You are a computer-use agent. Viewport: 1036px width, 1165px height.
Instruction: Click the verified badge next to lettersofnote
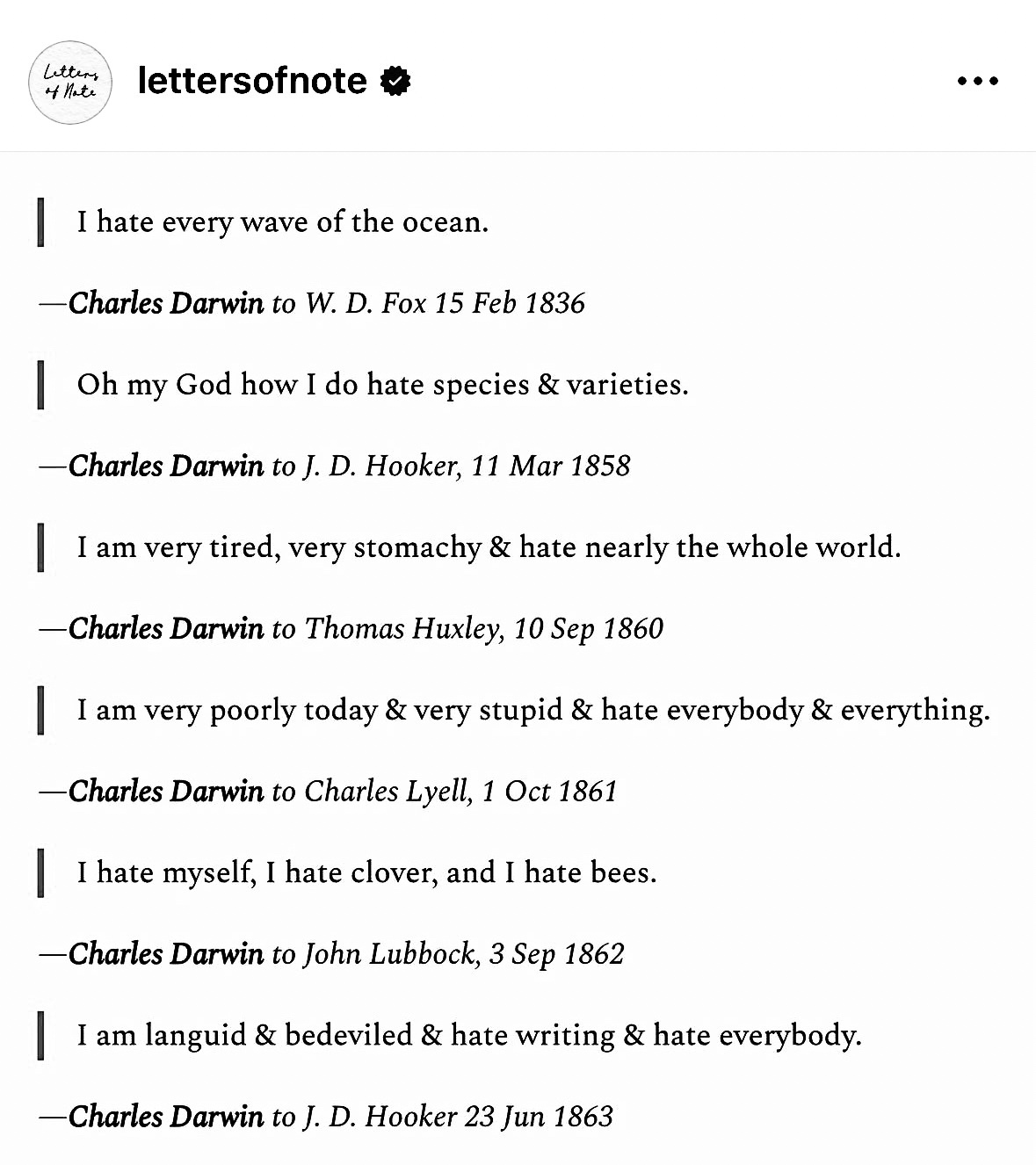pyautogui.click(x=395, y=81)
